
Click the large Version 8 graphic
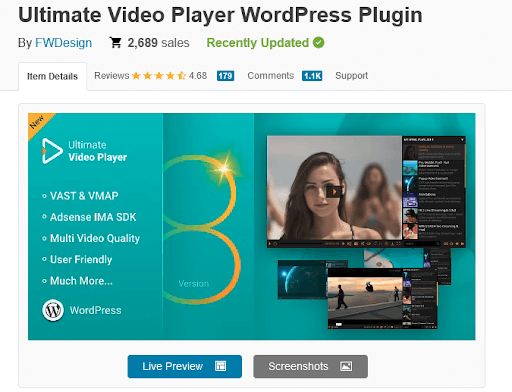click(x=203, y=229)
